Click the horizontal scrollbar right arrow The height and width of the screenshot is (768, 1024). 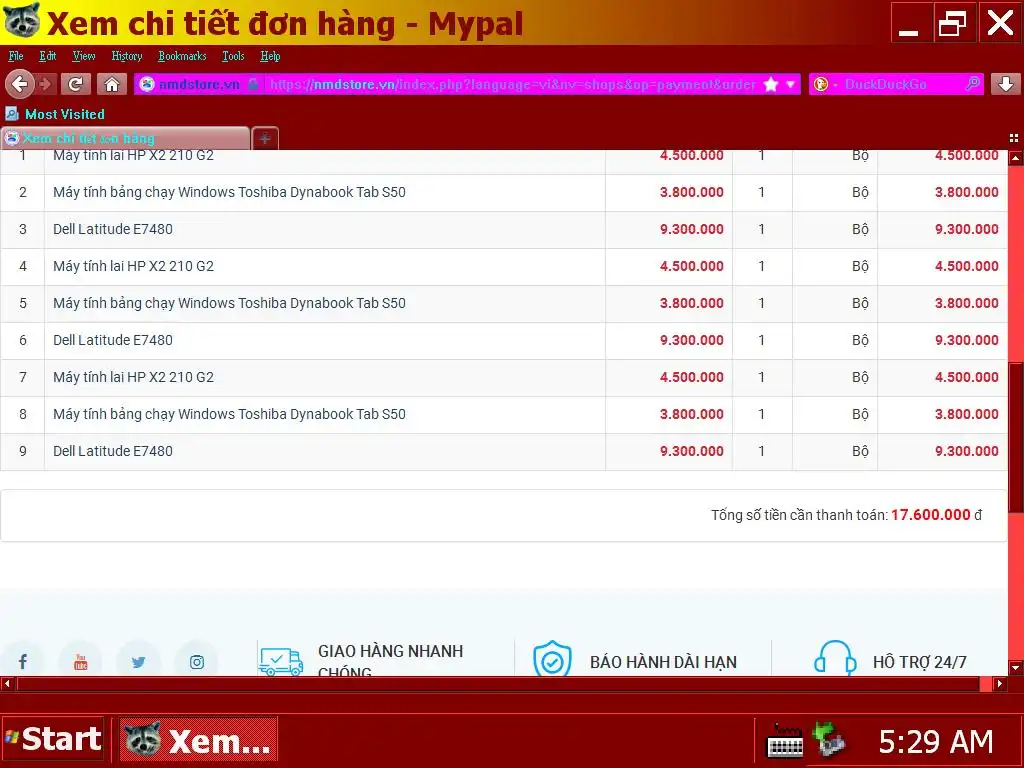coord(1000,684)
